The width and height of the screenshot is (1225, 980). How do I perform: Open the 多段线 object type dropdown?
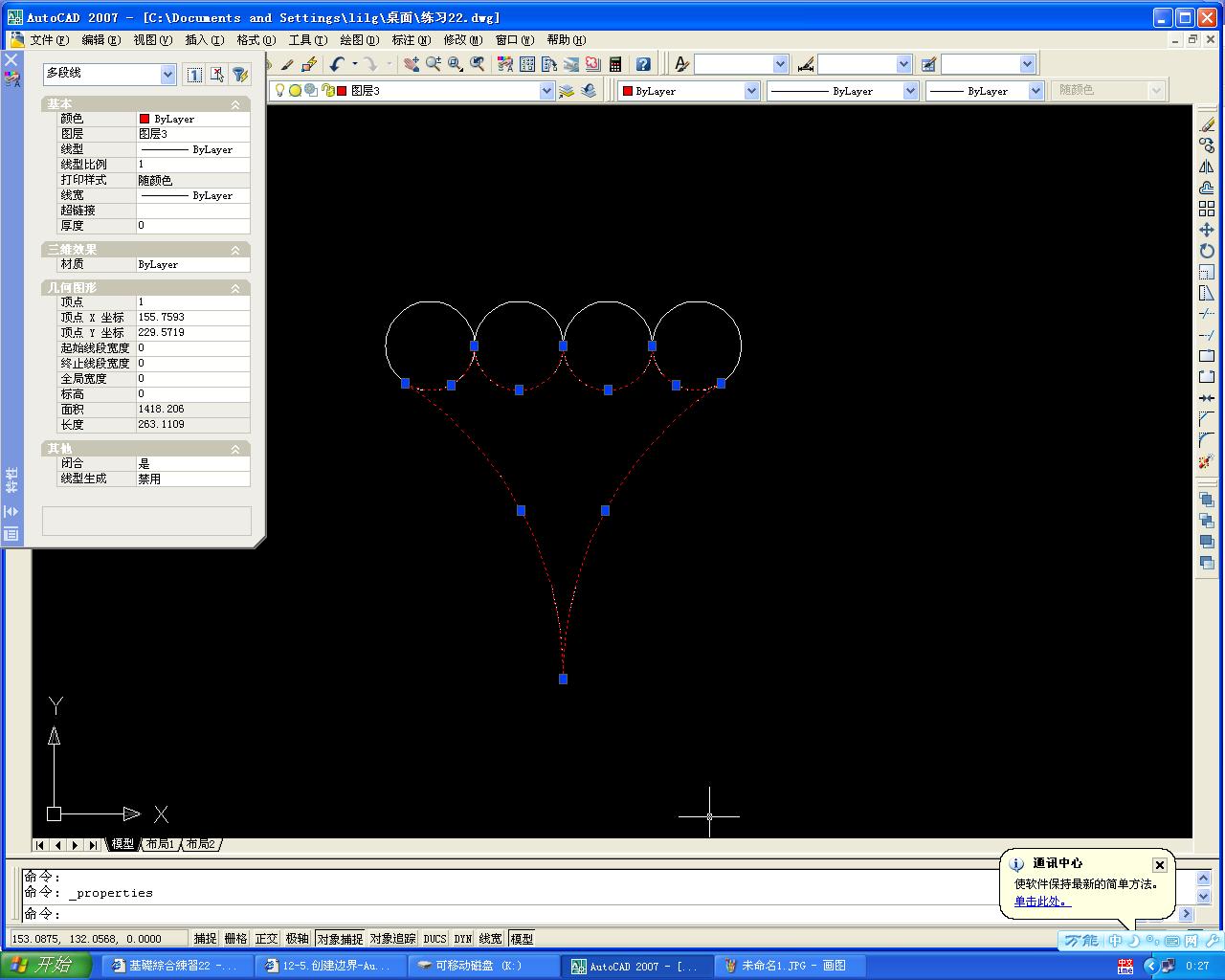pyautogui.click(x=167, y=74)
